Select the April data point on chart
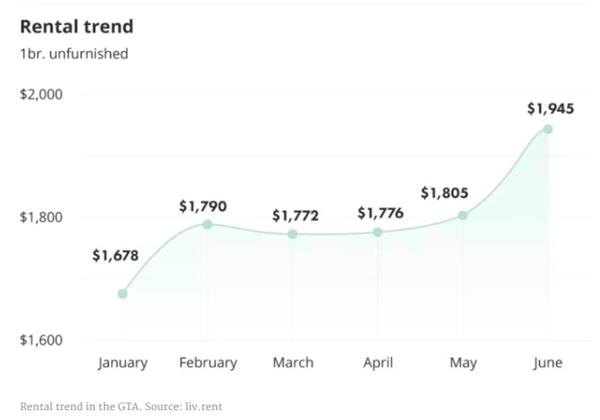The image size is (600, 420). tap(377, 232)
